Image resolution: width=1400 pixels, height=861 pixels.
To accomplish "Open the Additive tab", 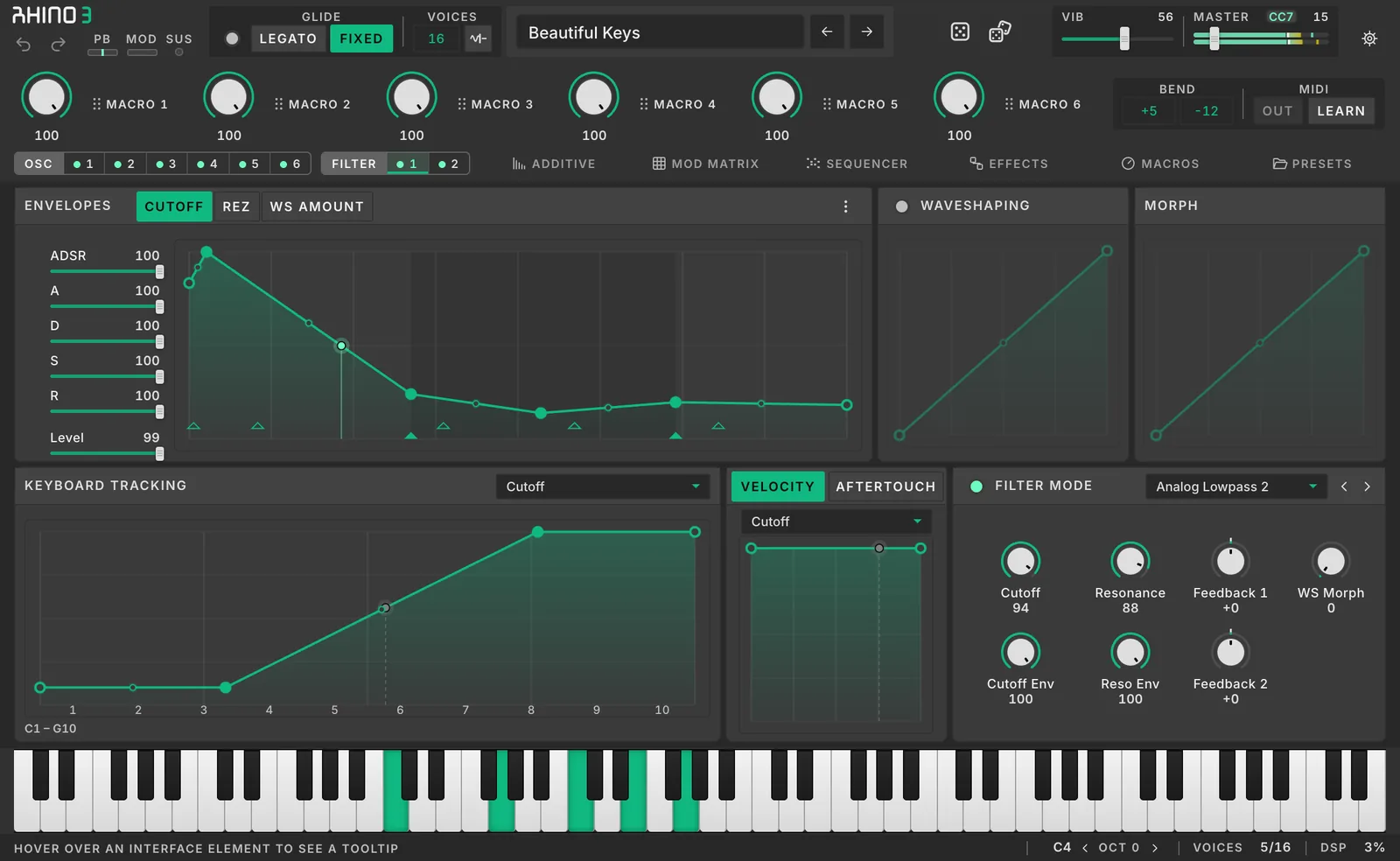I will [x=553, y=164].
